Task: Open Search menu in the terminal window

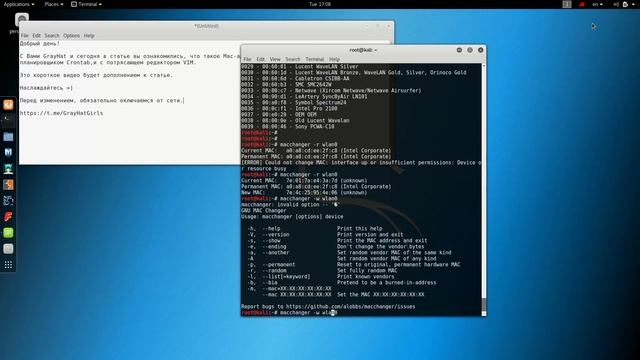Action: point(293,59)
